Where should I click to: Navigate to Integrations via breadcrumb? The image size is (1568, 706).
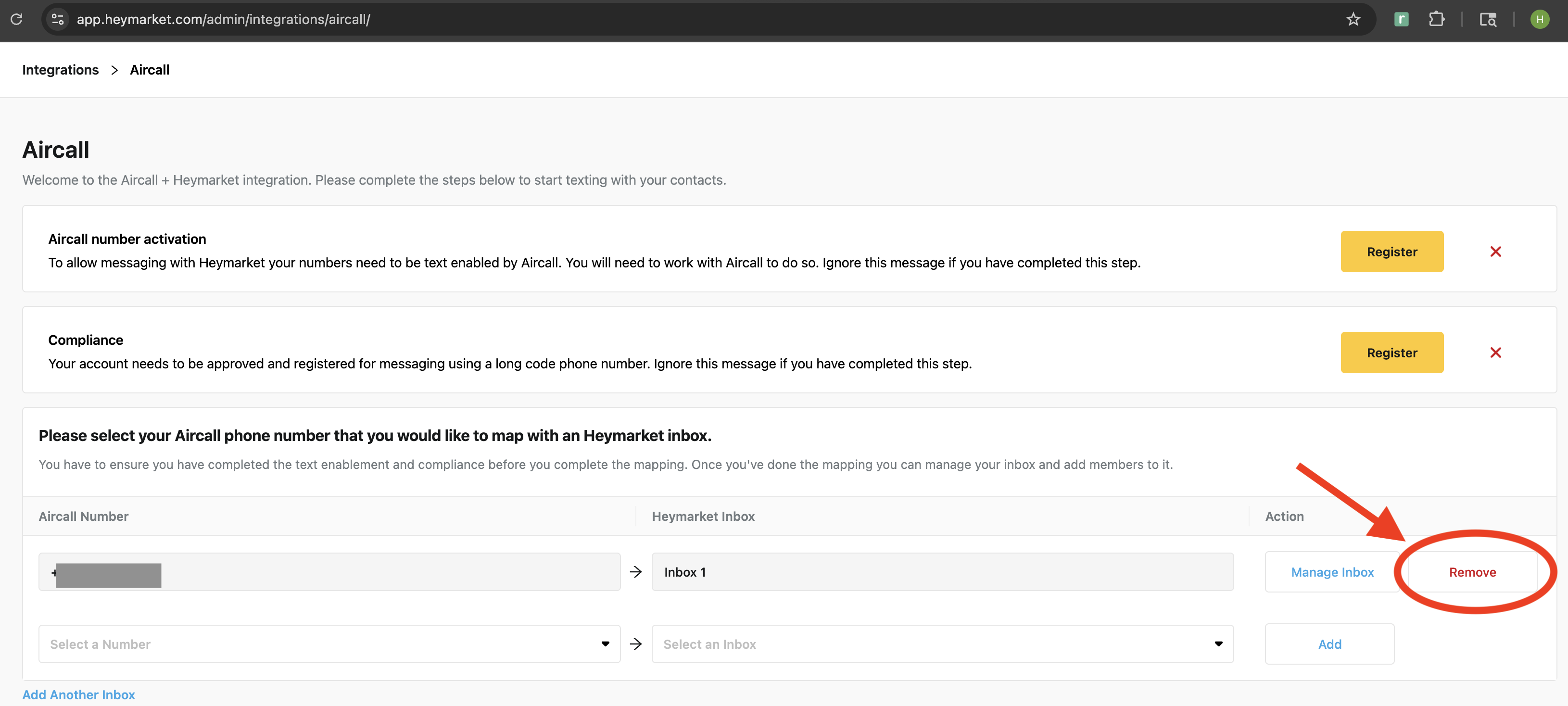(60, 69)
